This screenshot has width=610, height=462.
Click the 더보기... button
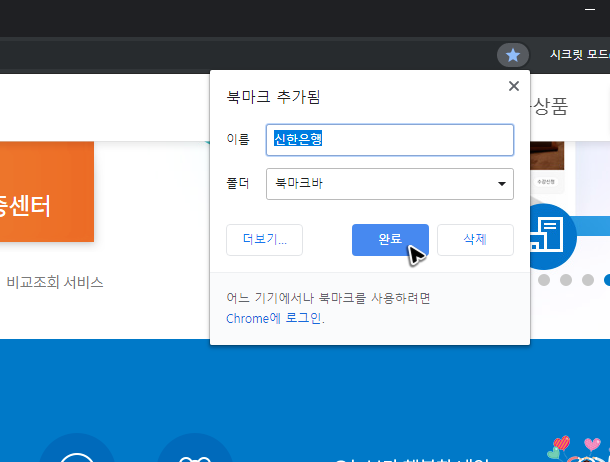[264, 240]
